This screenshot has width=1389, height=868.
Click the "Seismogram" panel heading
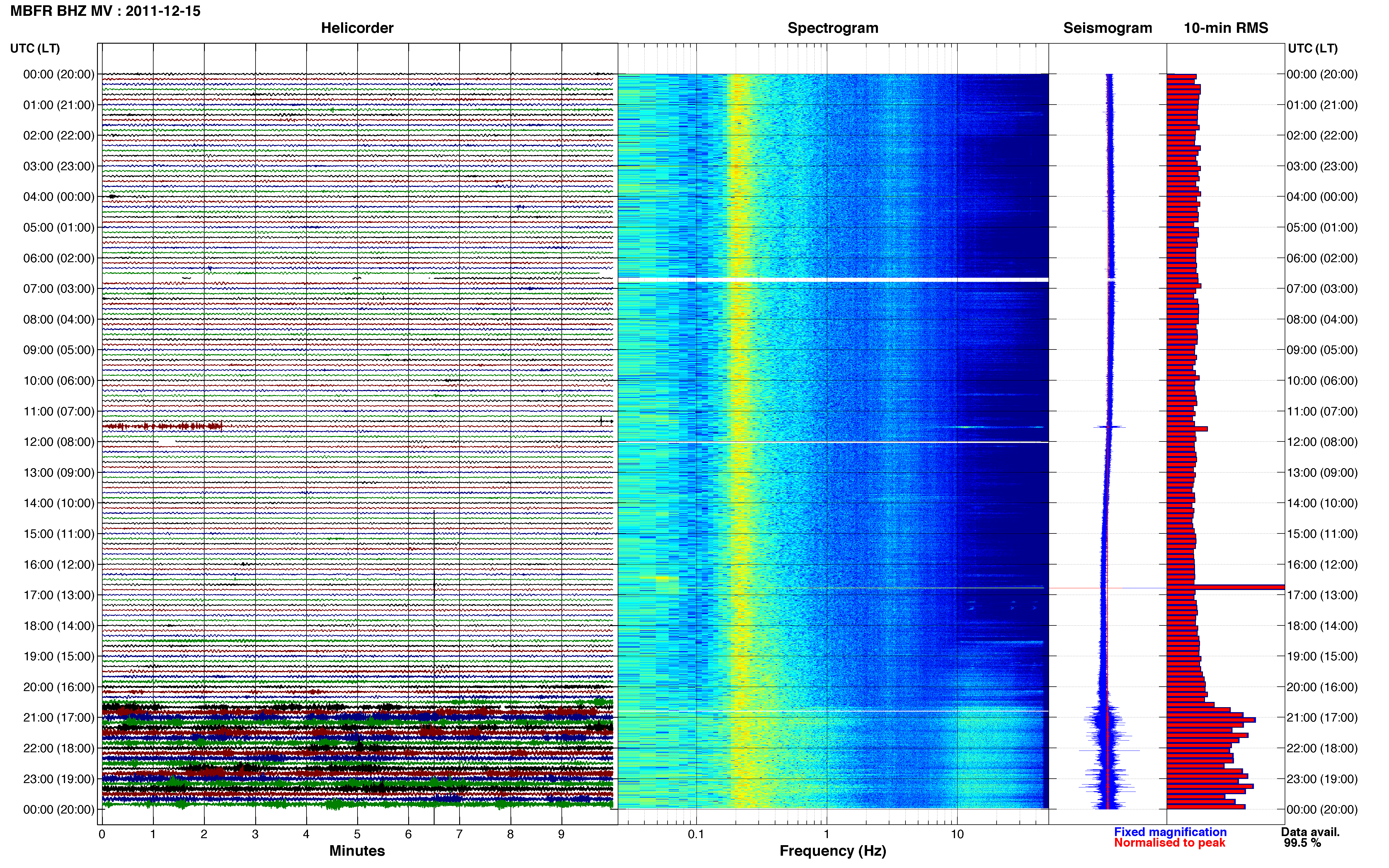1108,28
